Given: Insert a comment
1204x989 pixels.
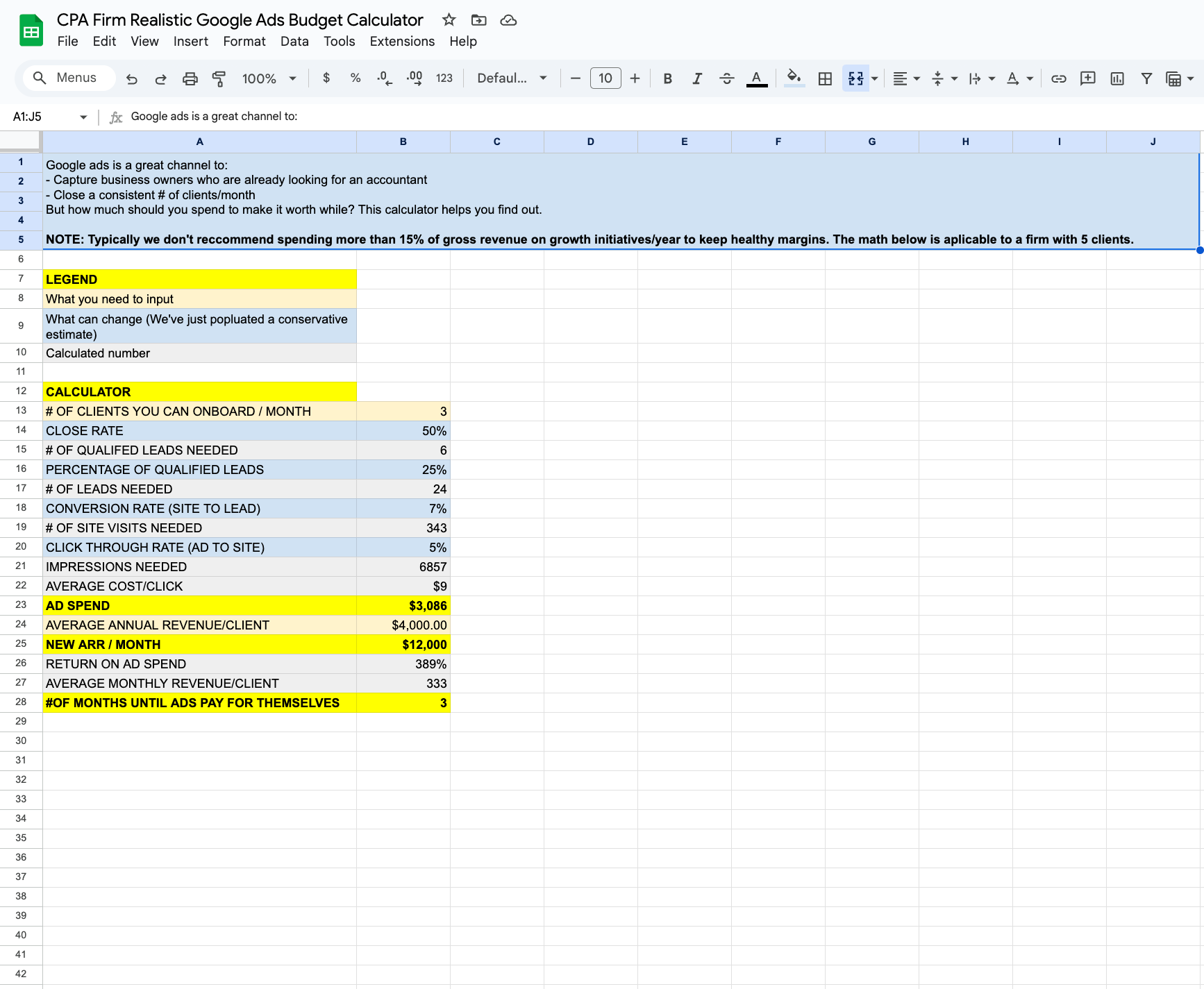Looking at the screenshot, I should (1087, 78).
